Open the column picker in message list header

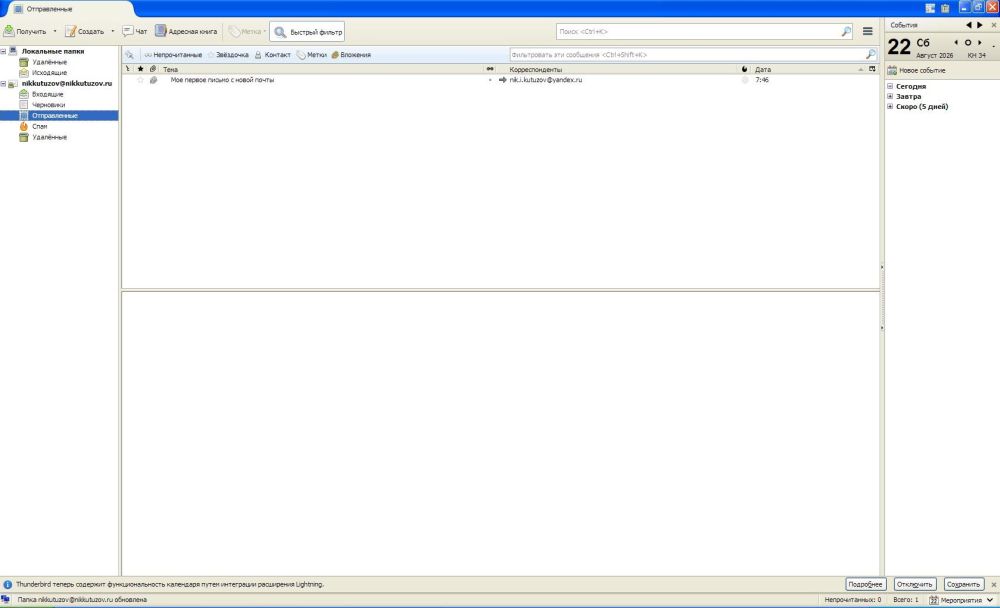tap(872, 69)
